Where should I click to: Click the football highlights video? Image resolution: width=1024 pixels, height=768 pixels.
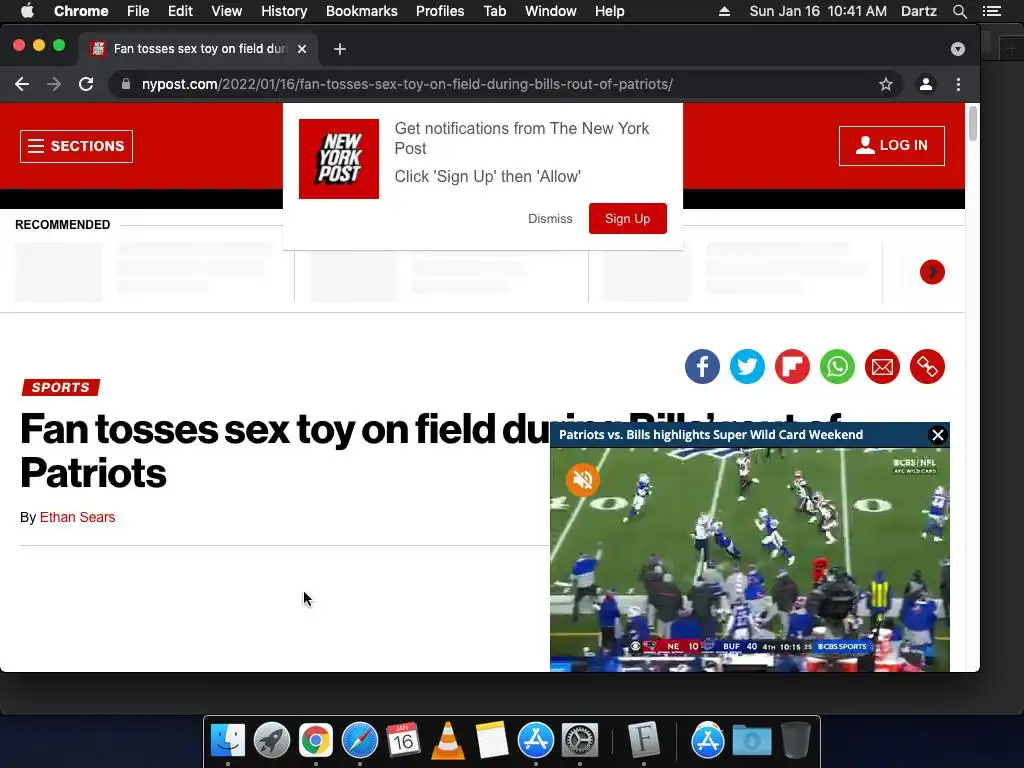[750, 559]
